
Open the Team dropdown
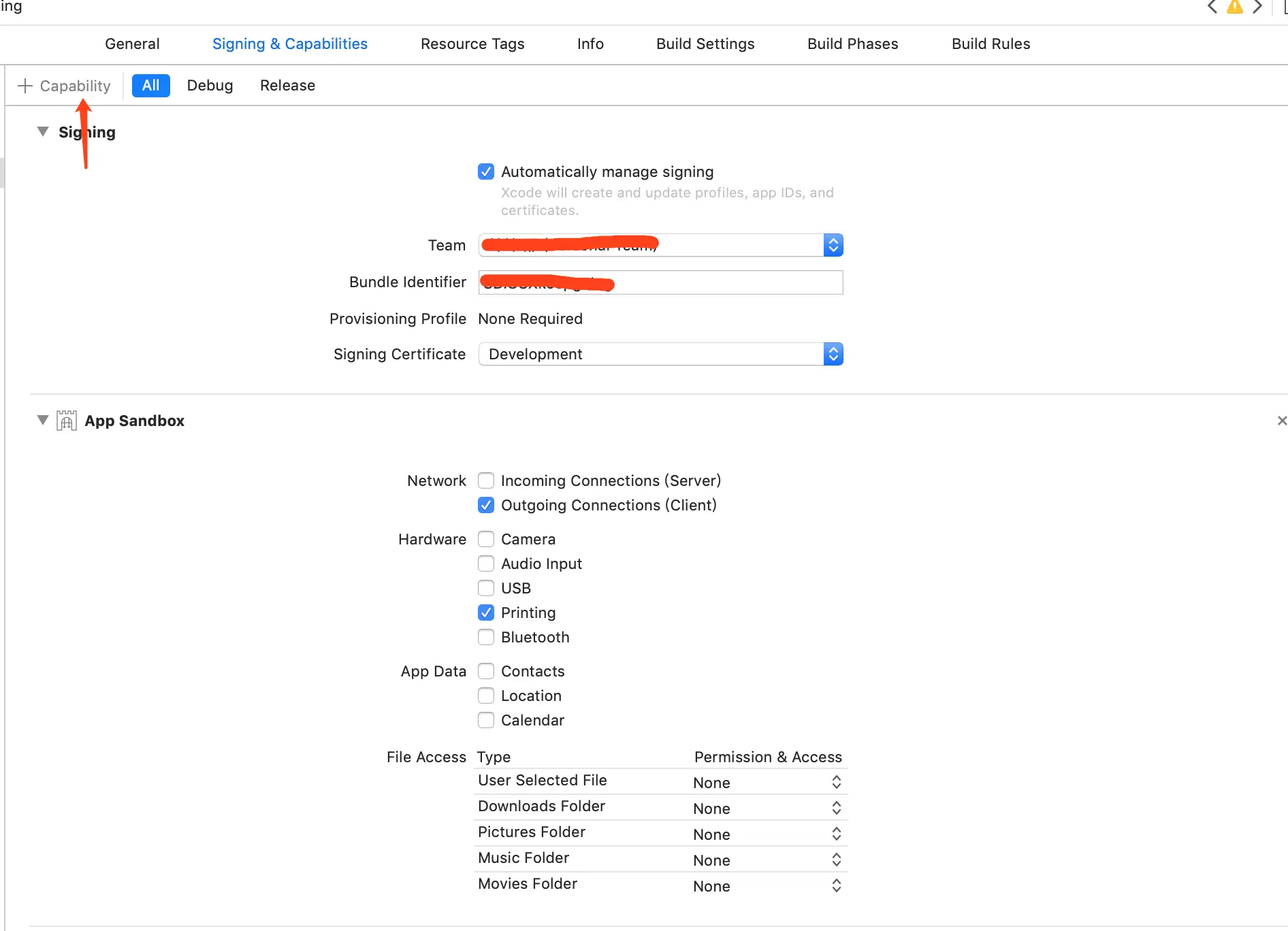point(660,245)
